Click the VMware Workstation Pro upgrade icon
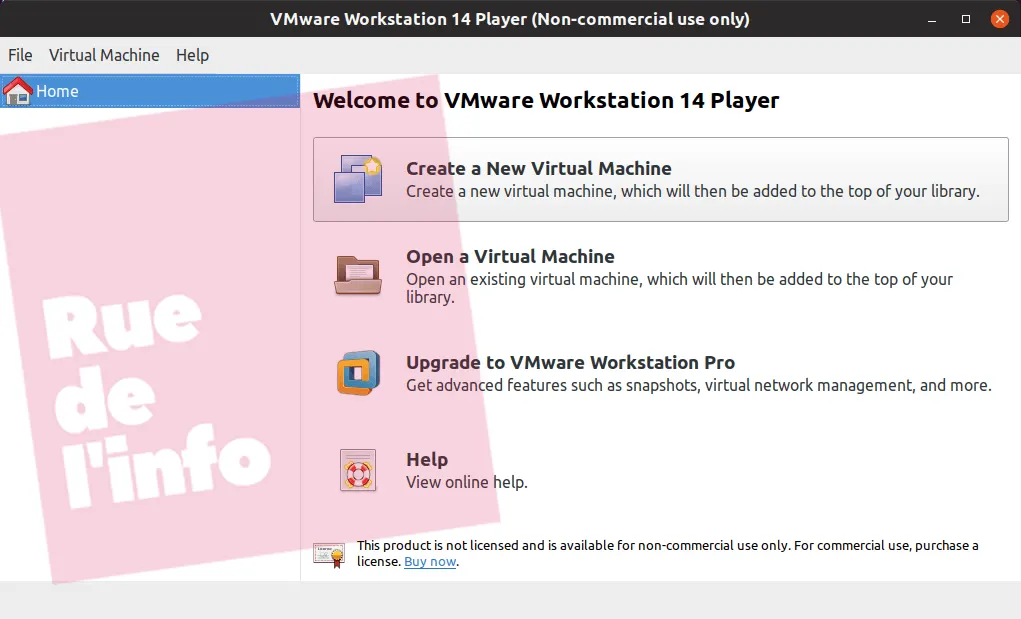 tap(358, 373)
